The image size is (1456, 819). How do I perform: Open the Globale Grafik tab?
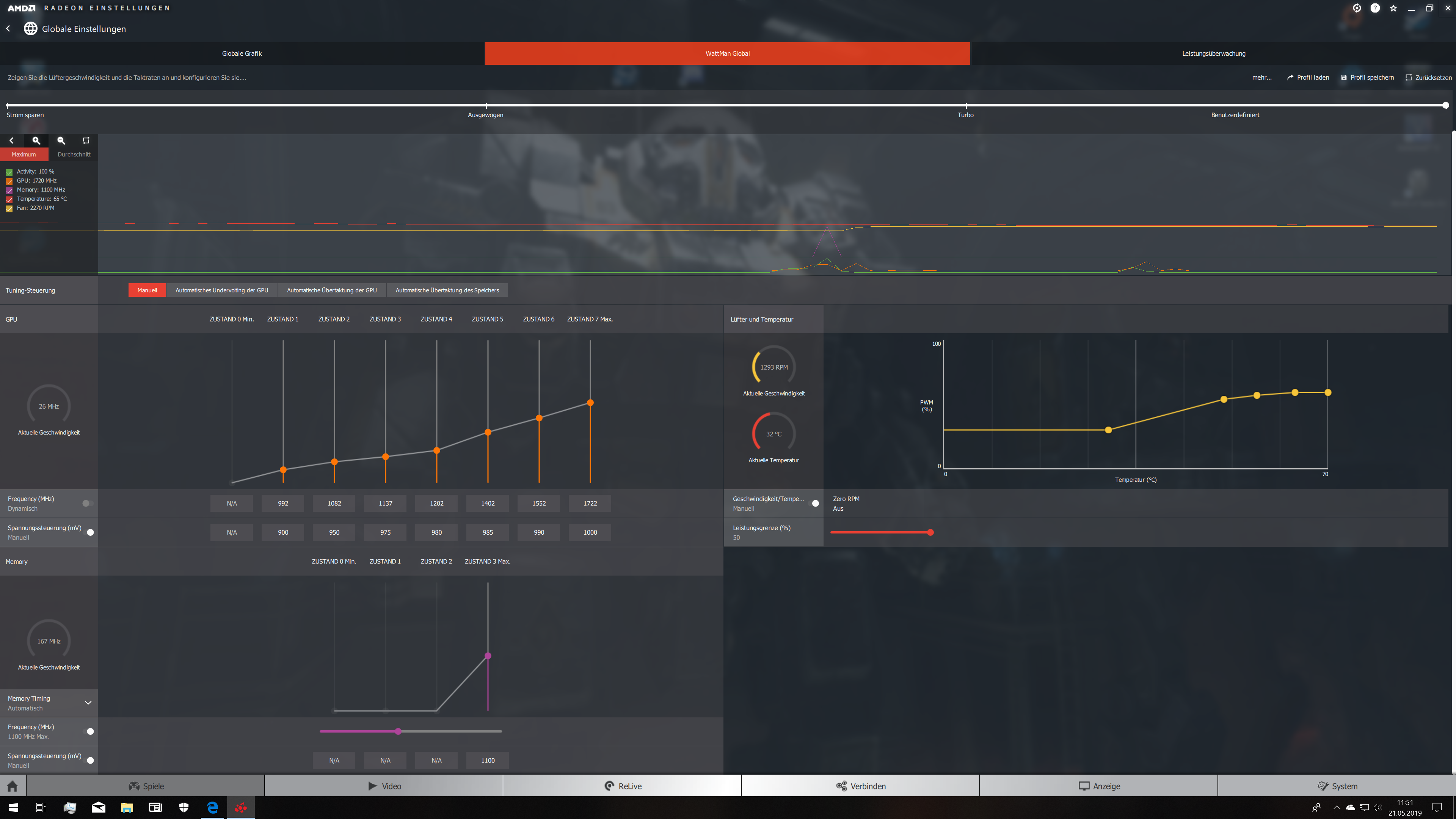[x=242, y=54]
